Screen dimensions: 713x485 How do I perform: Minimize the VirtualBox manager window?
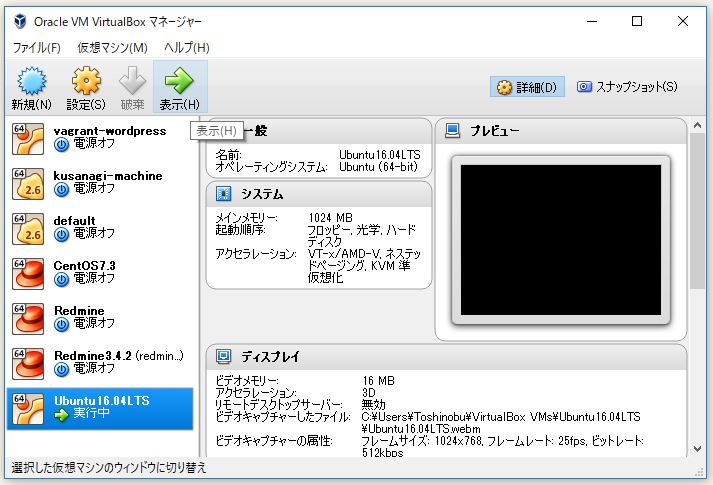click(592, 21)
